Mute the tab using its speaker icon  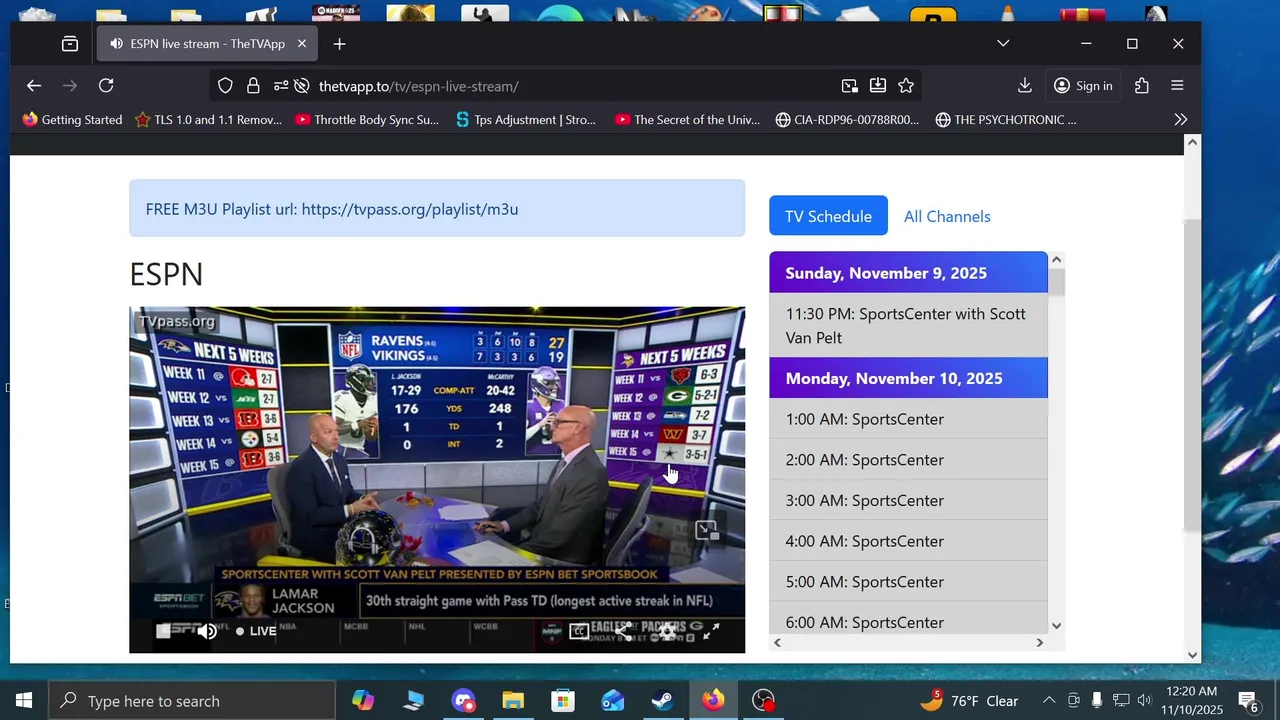(x=117, y=44)
